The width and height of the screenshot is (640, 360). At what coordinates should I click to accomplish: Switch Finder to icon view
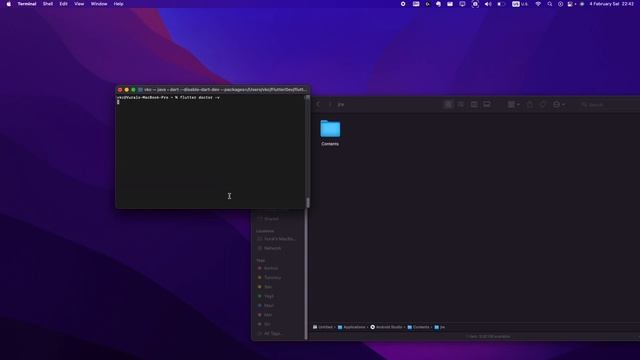[448, 104]
